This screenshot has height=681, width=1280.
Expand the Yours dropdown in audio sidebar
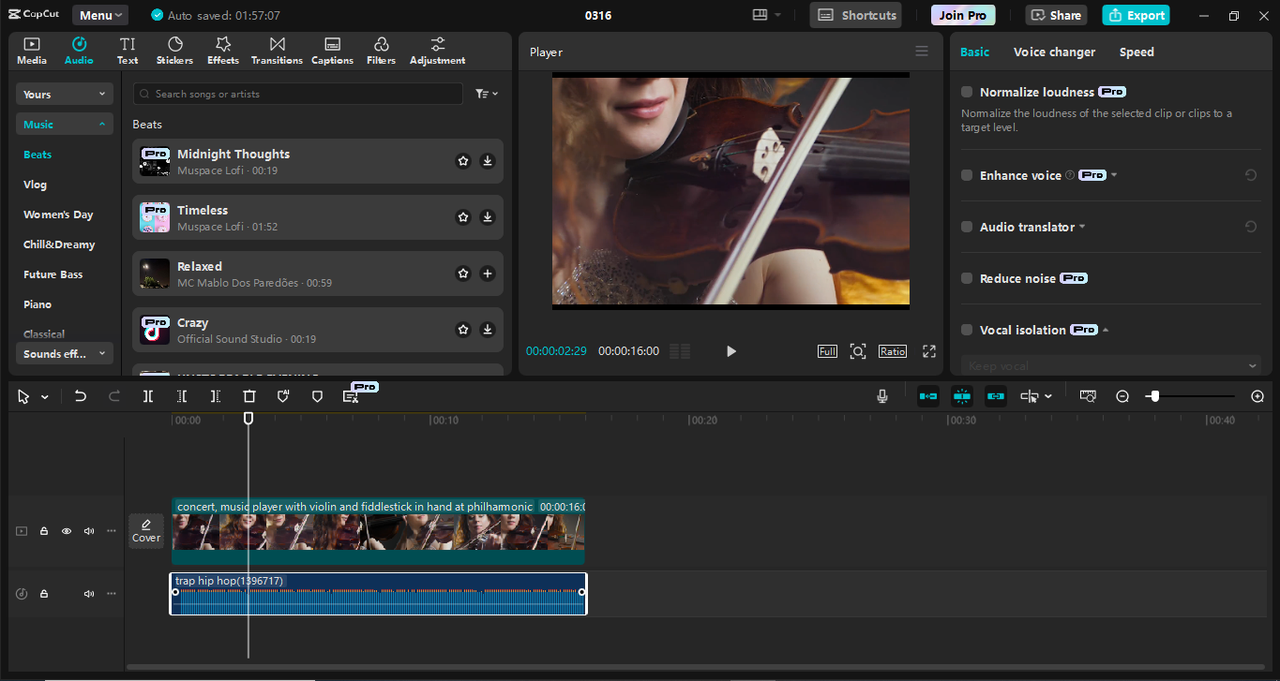(x=64, y=94)
